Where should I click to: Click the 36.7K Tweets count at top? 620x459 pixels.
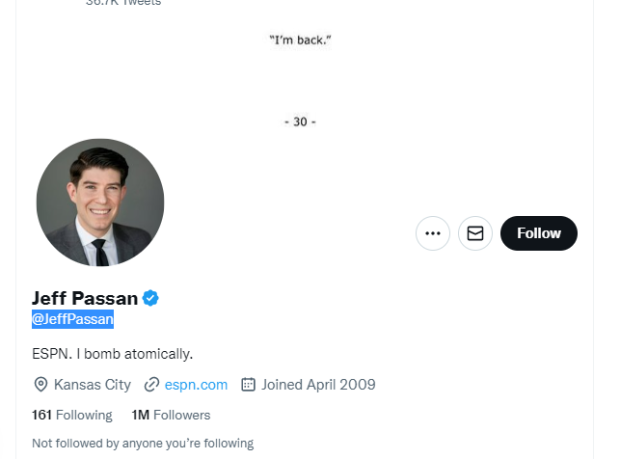(123, 3)
